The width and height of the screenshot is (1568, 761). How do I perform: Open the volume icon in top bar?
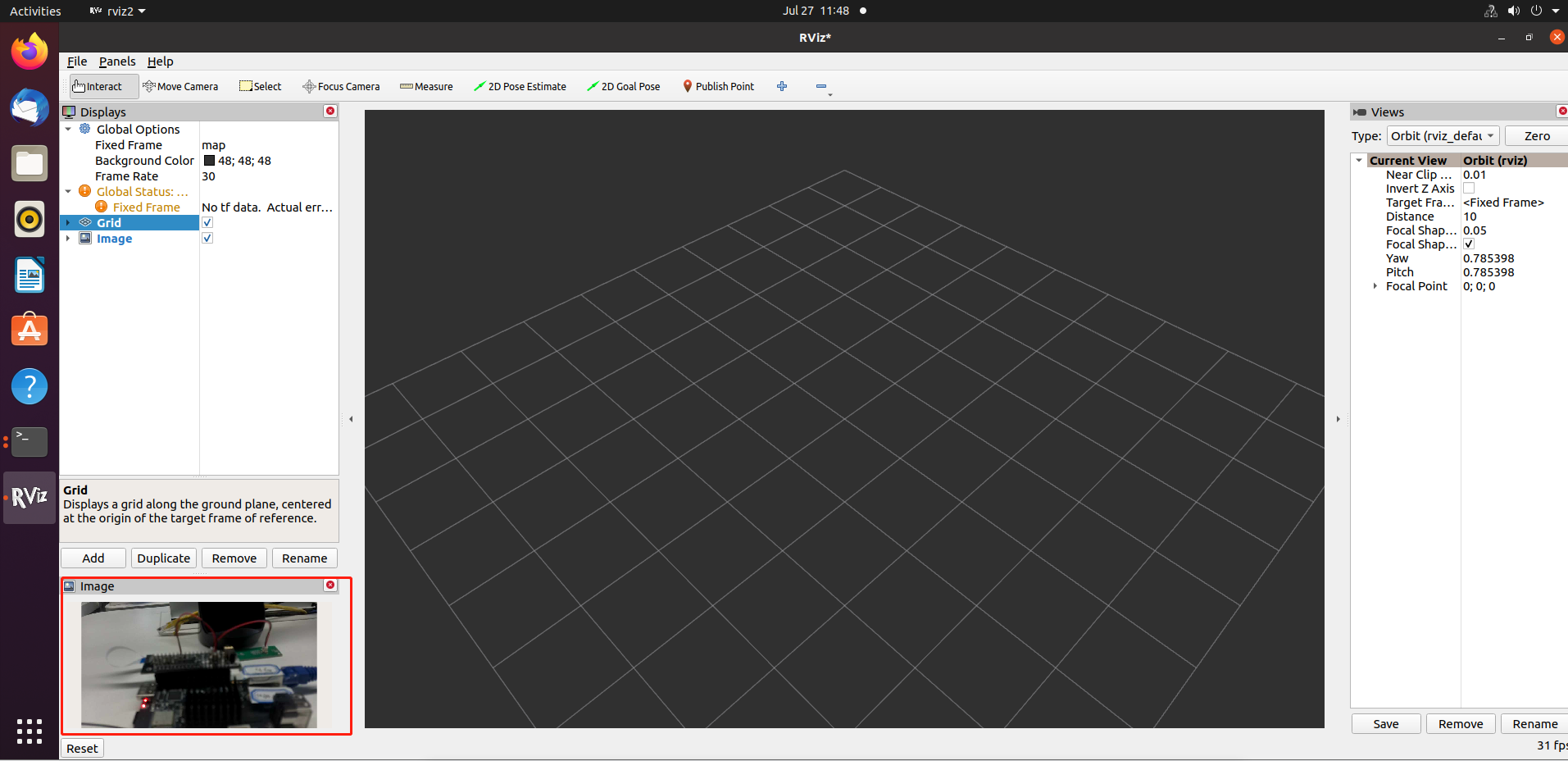1513,11
